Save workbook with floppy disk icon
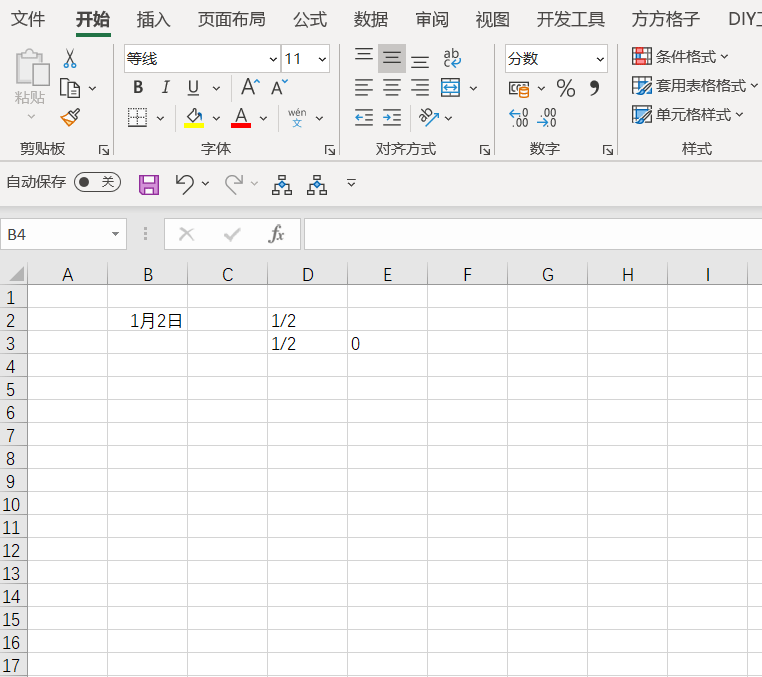Screen dimensions: 762x677 pyautogui.click(x=149, y=185)
